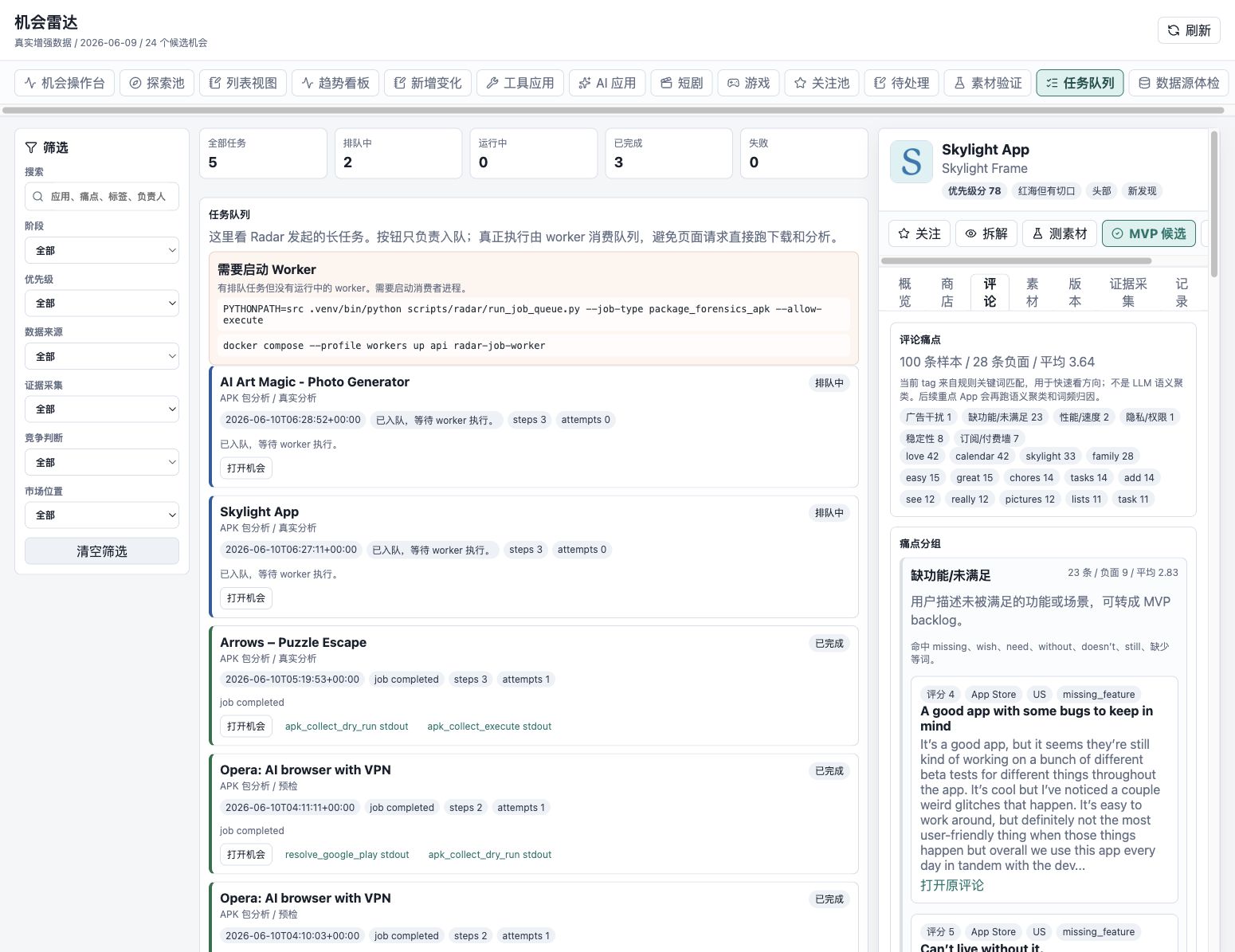This screenshot has width=1235, height=952.
Task: Click the magnifier icon in search box
Action: pos(38,196)
